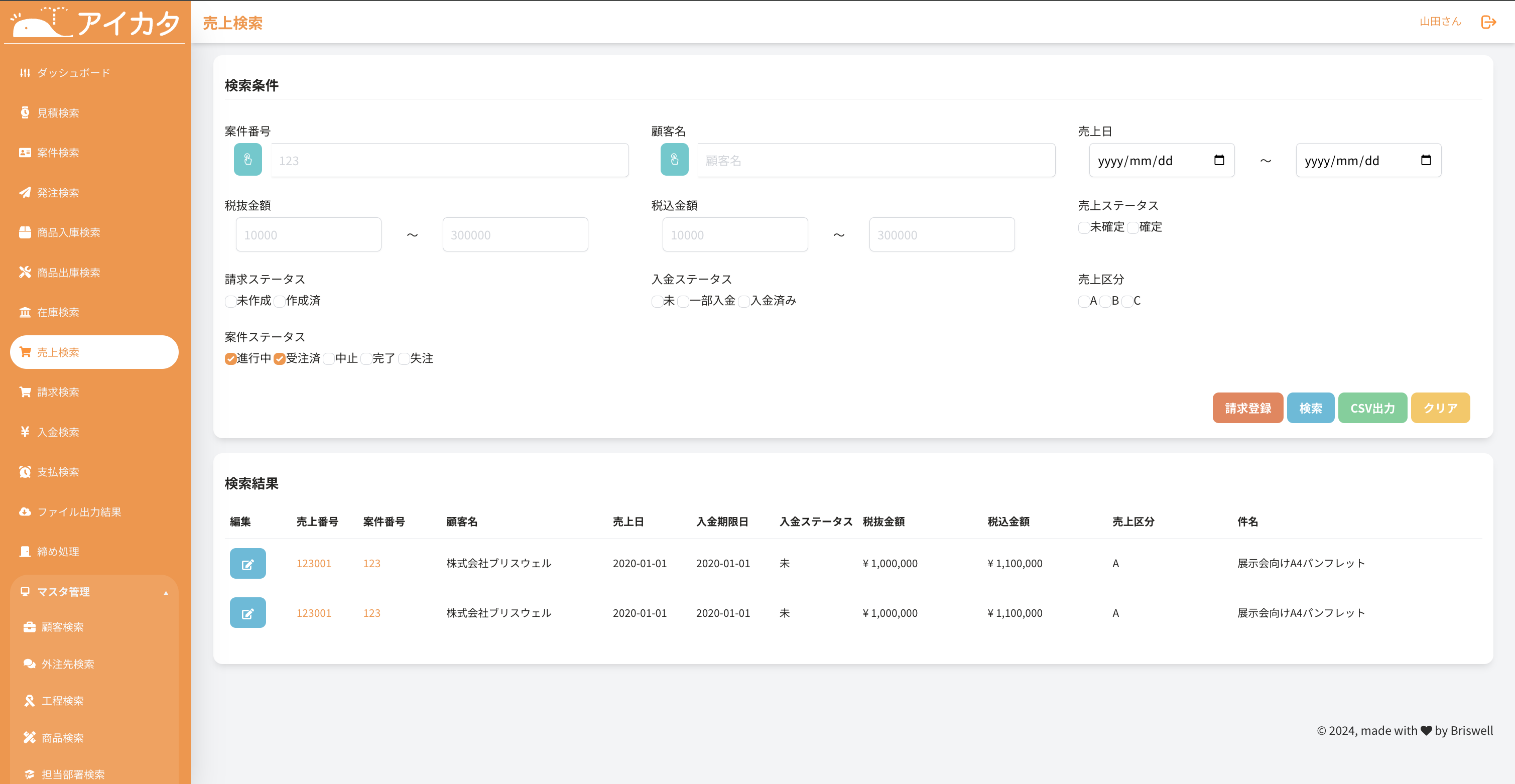Open ダッシュボード from the sidebar

pyautogui.click(x=94, y=73)
